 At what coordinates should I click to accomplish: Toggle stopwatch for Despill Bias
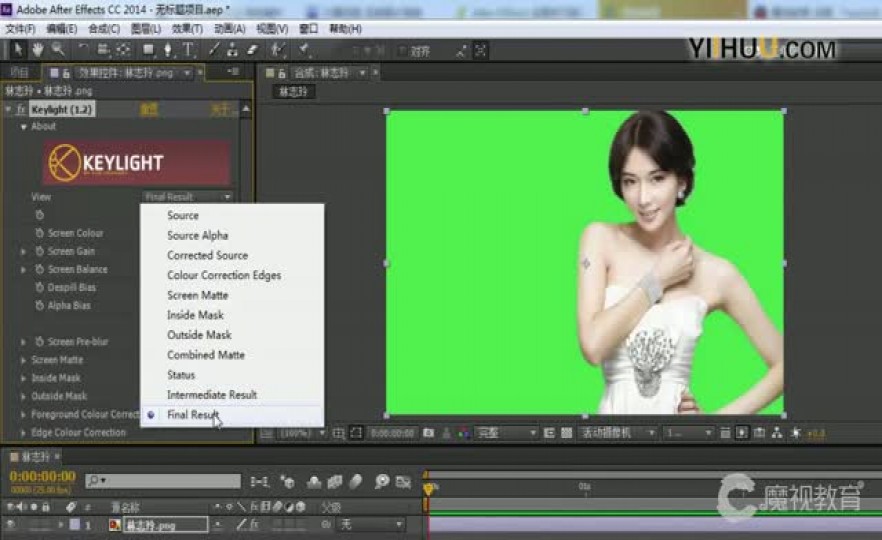[39, 287]
